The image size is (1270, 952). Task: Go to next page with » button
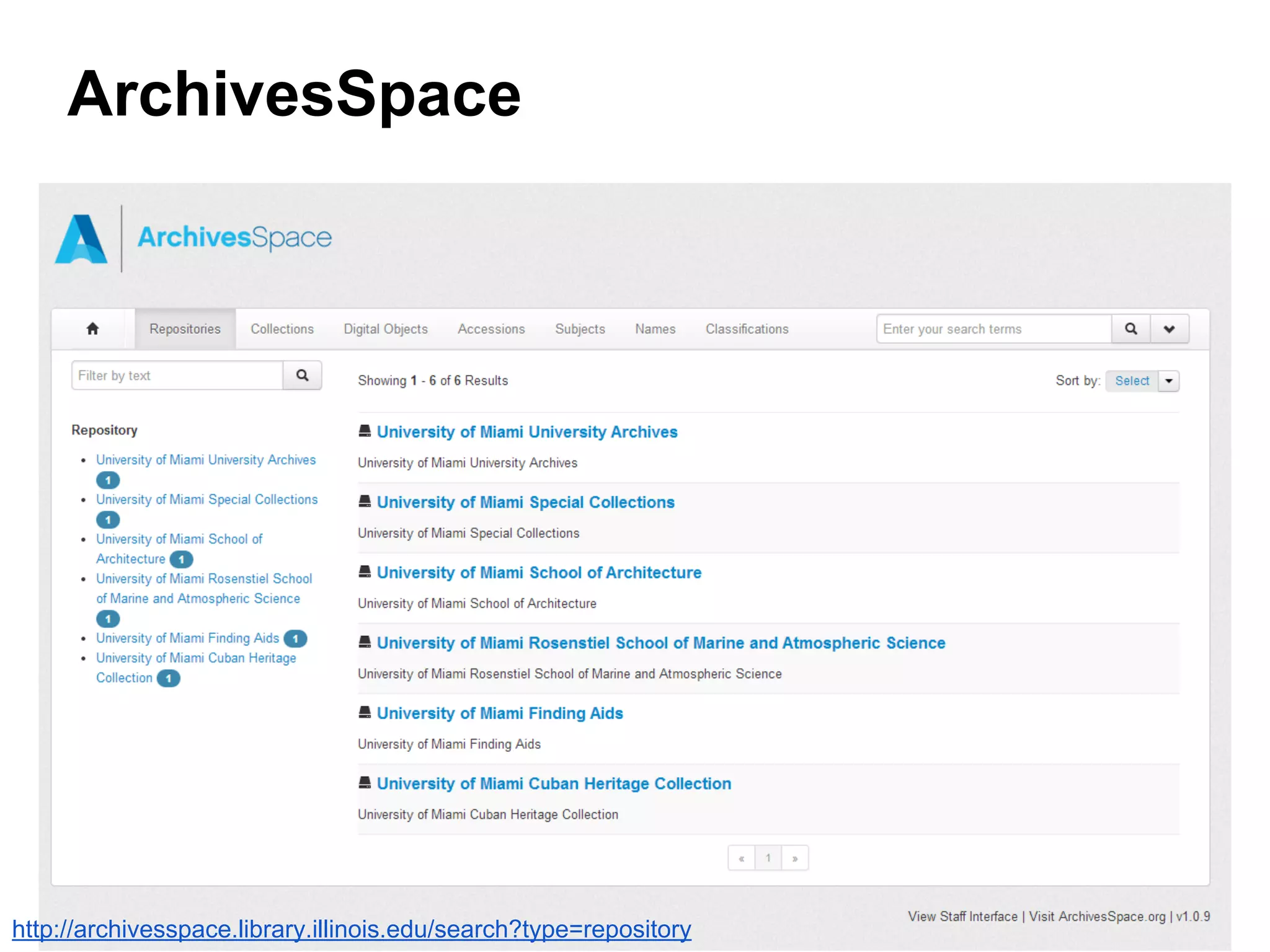point(795,858)
